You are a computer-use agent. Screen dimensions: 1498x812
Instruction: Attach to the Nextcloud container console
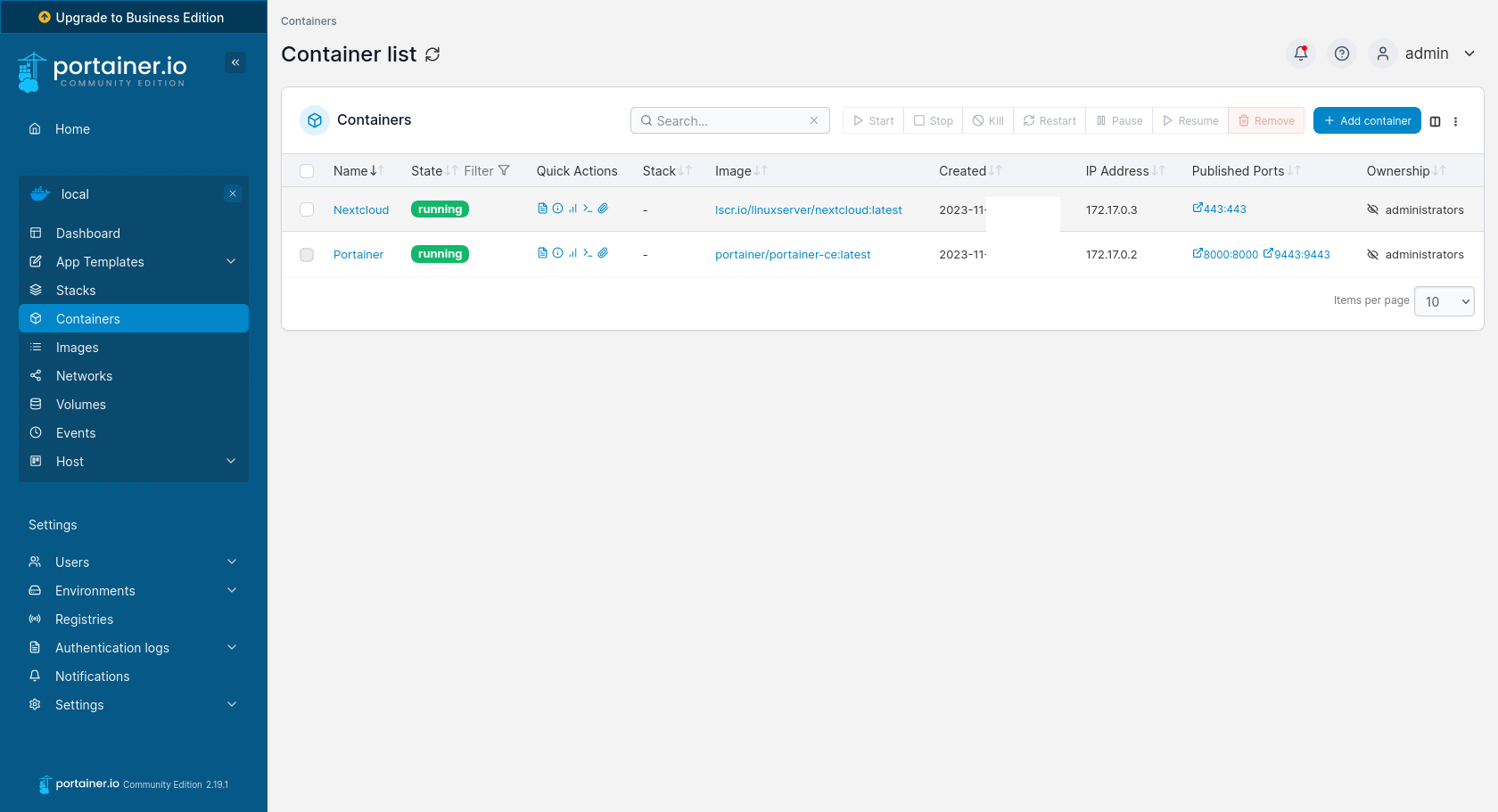tap(603, 209)
